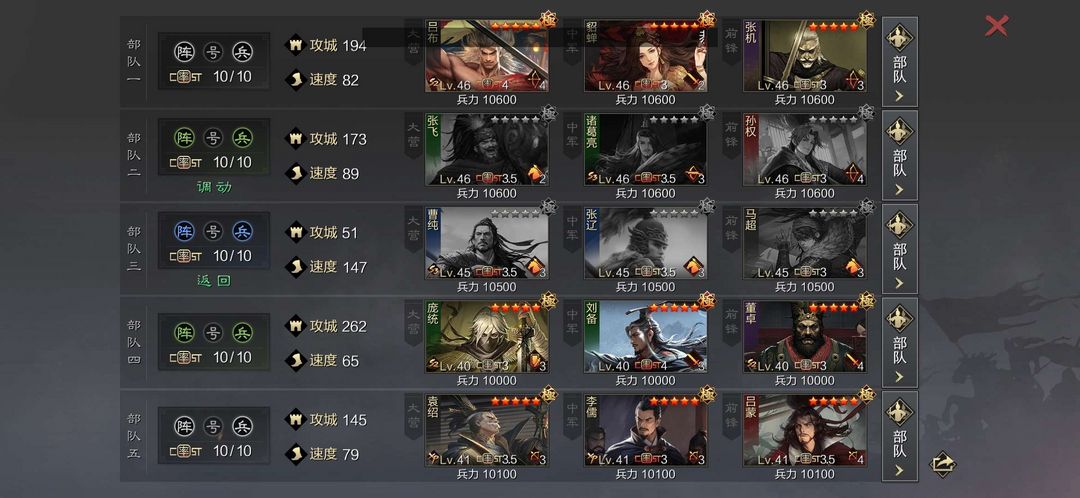Expand the 部队 button for troop three

[x=900, y=249]
